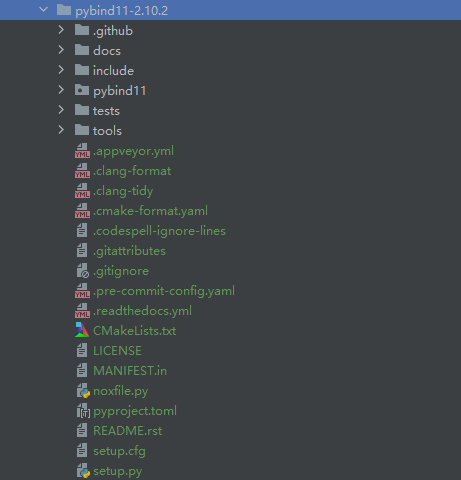Click the CMake icon beside CMakeLists.txt
This screenshot has width=461, height=480.
82,330
